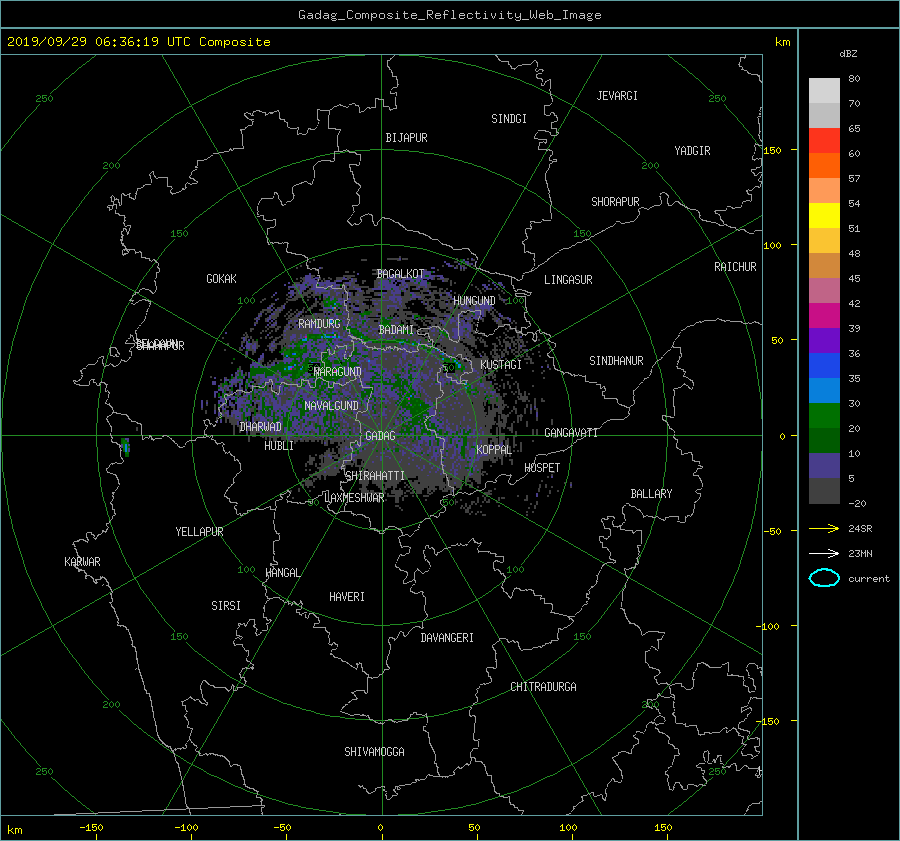Screen dimensions: 900x841
Task: Click the bright green 30 dBZ swatch
Action: pyautogui.click(x=824, y=415)
